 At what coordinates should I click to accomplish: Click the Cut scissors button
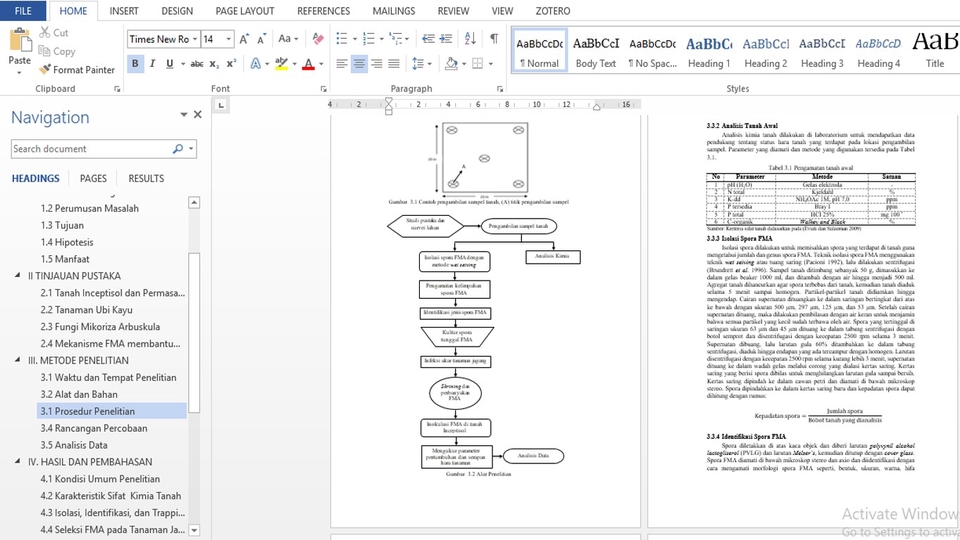coord(54,32)
